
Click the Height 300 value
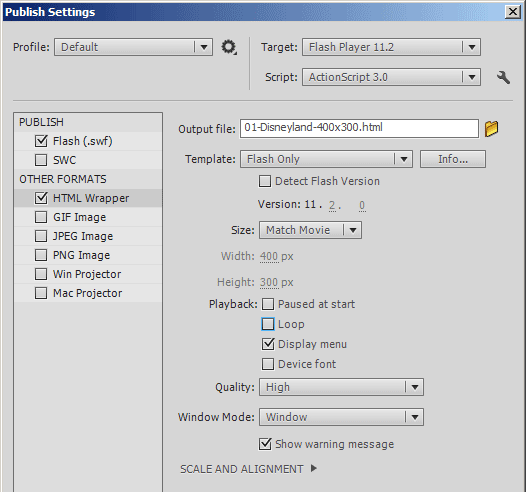tap(269, 282)
